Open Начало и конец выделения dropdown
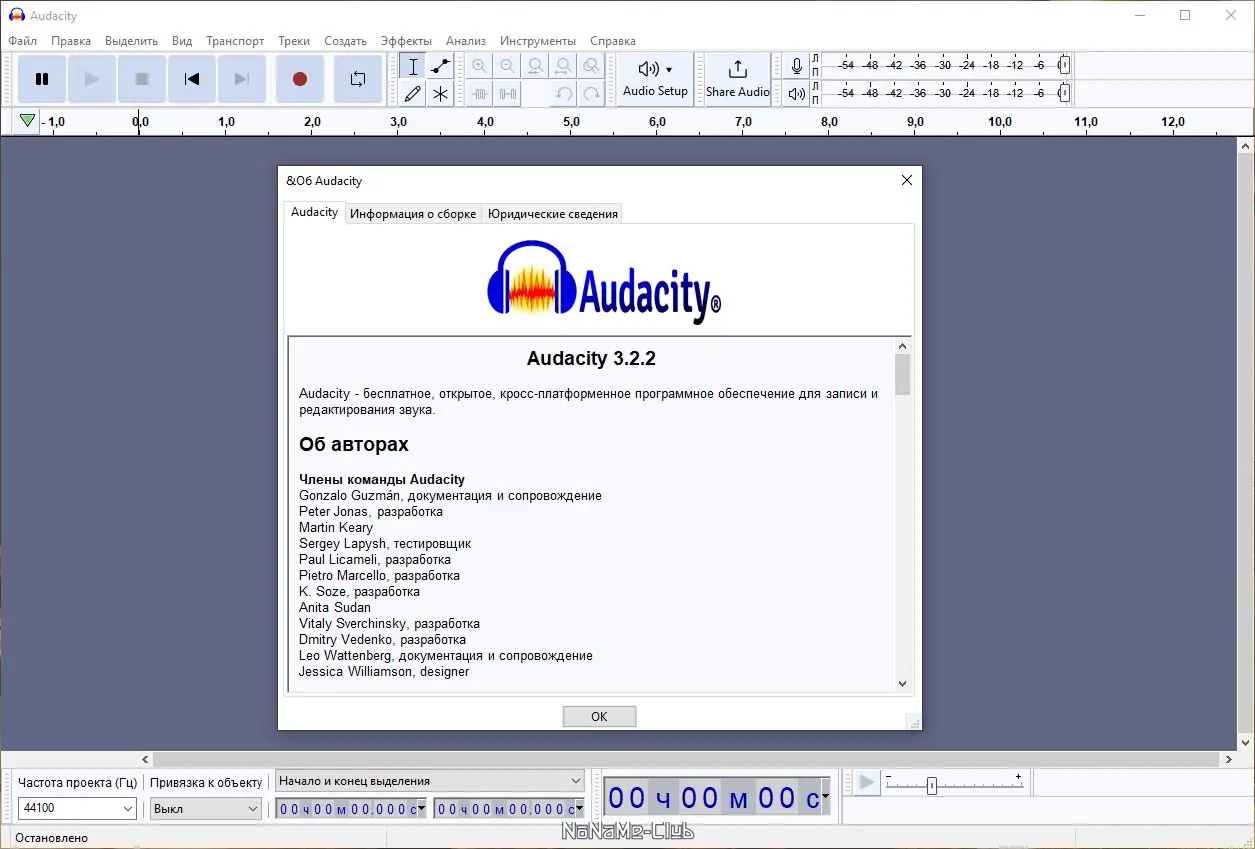1255x849 pixels. (x=429, y=781)
